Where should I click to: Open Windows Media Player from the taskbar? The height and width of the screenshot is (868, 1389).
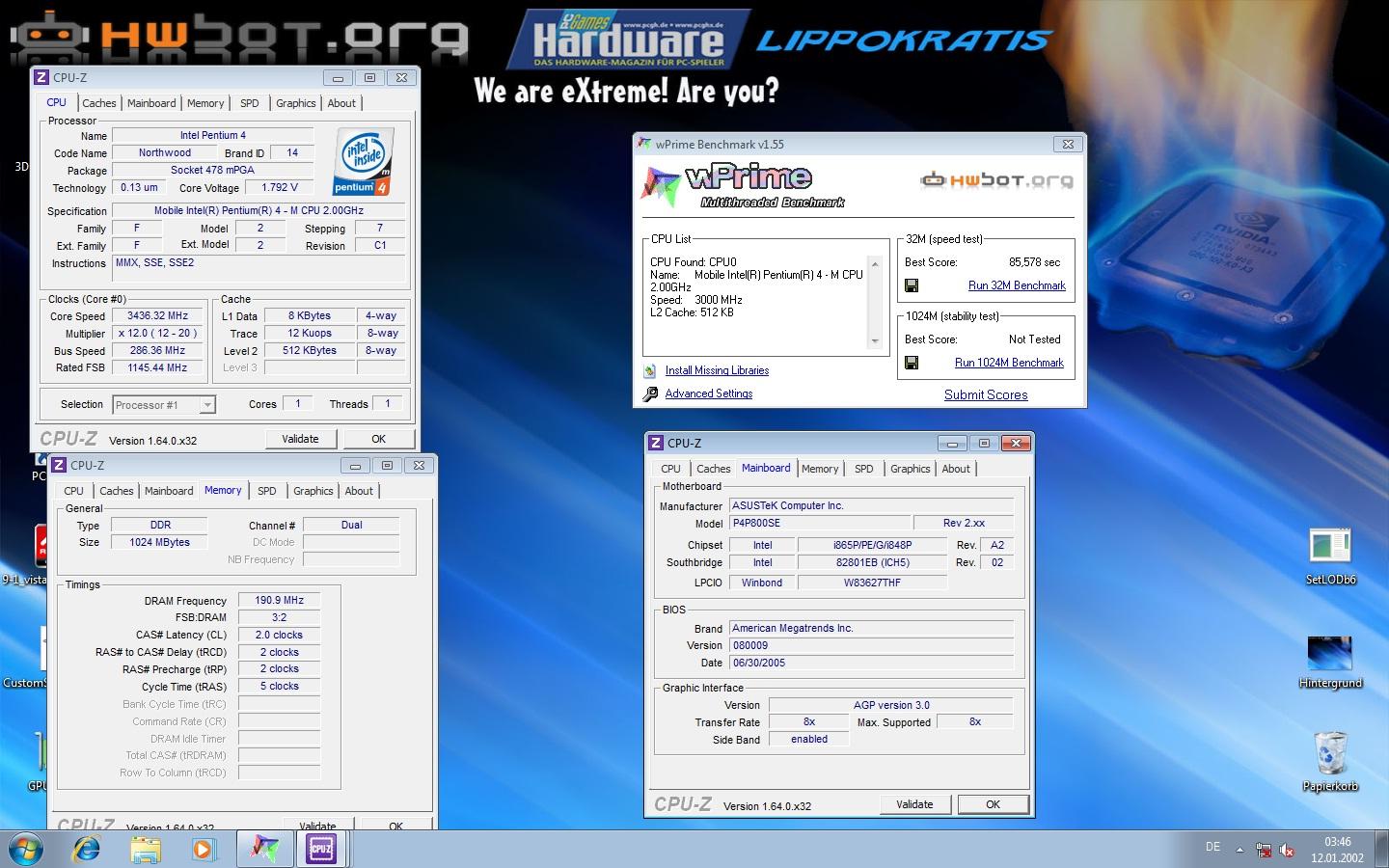click(x=203, y=849)
